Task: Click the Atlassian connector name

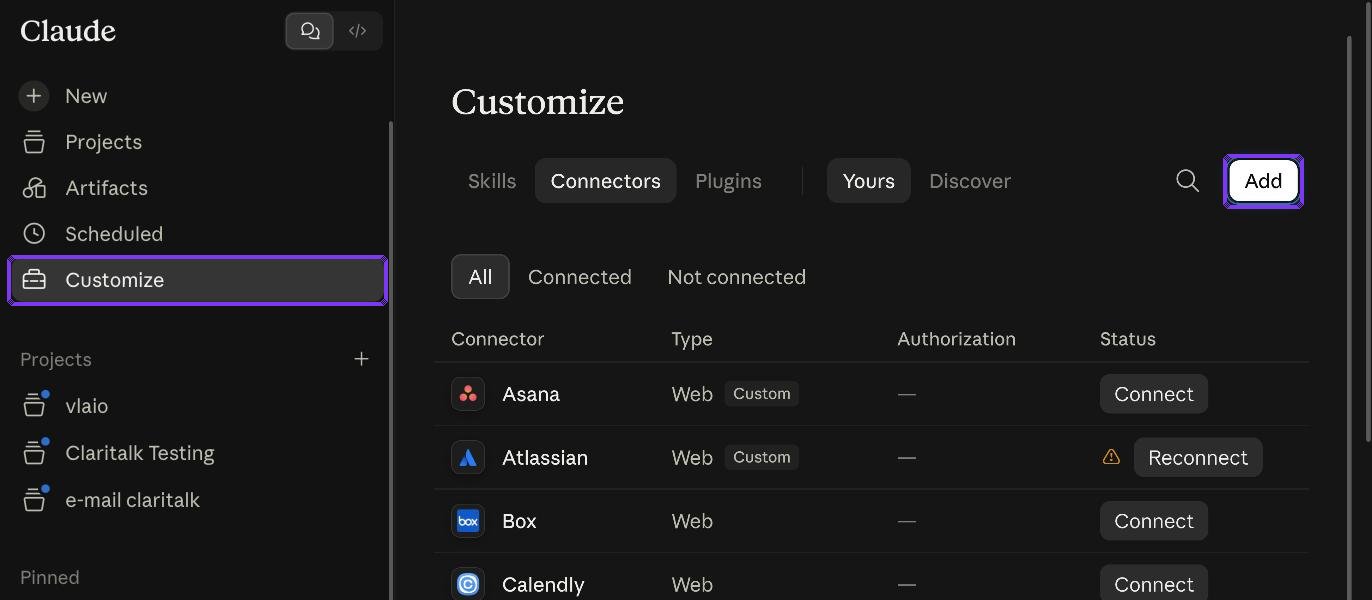Action: [545, 458]
